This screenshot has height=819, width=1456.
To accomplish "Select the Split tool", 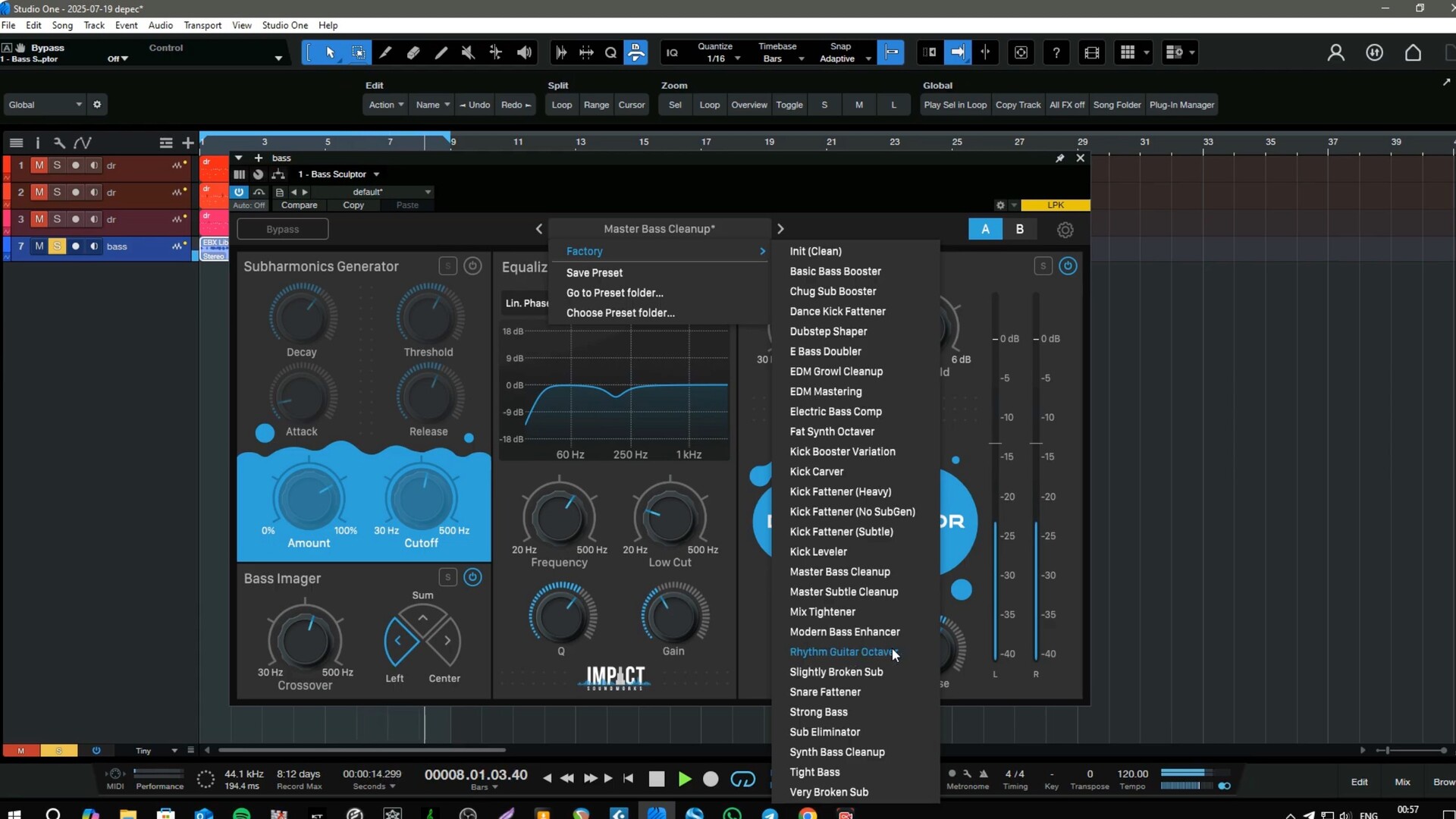I will pyautogui.click(x=385, y=52).
